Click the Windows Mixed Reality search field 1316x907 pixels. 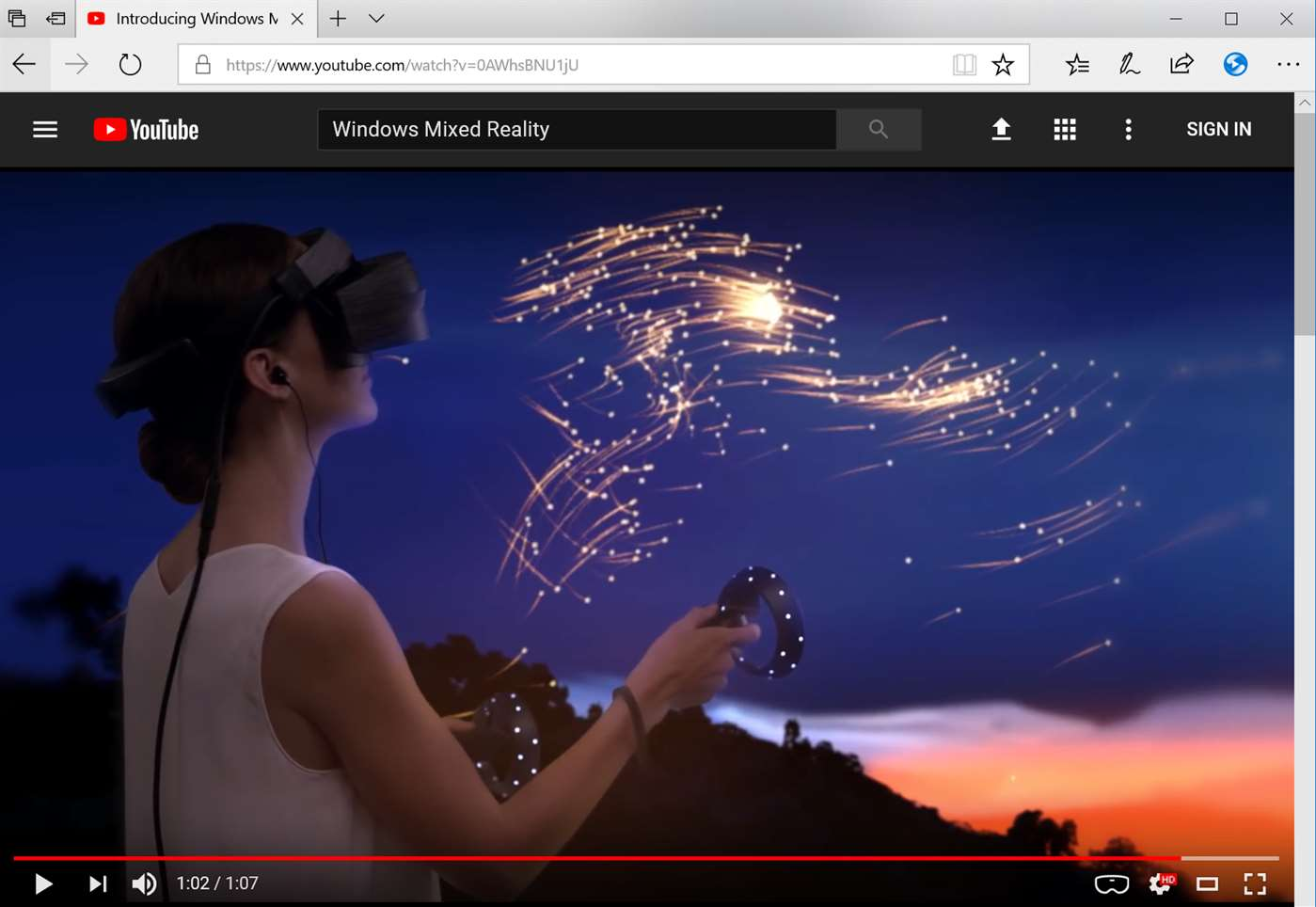pyautogui.click(x=576, y=130)
